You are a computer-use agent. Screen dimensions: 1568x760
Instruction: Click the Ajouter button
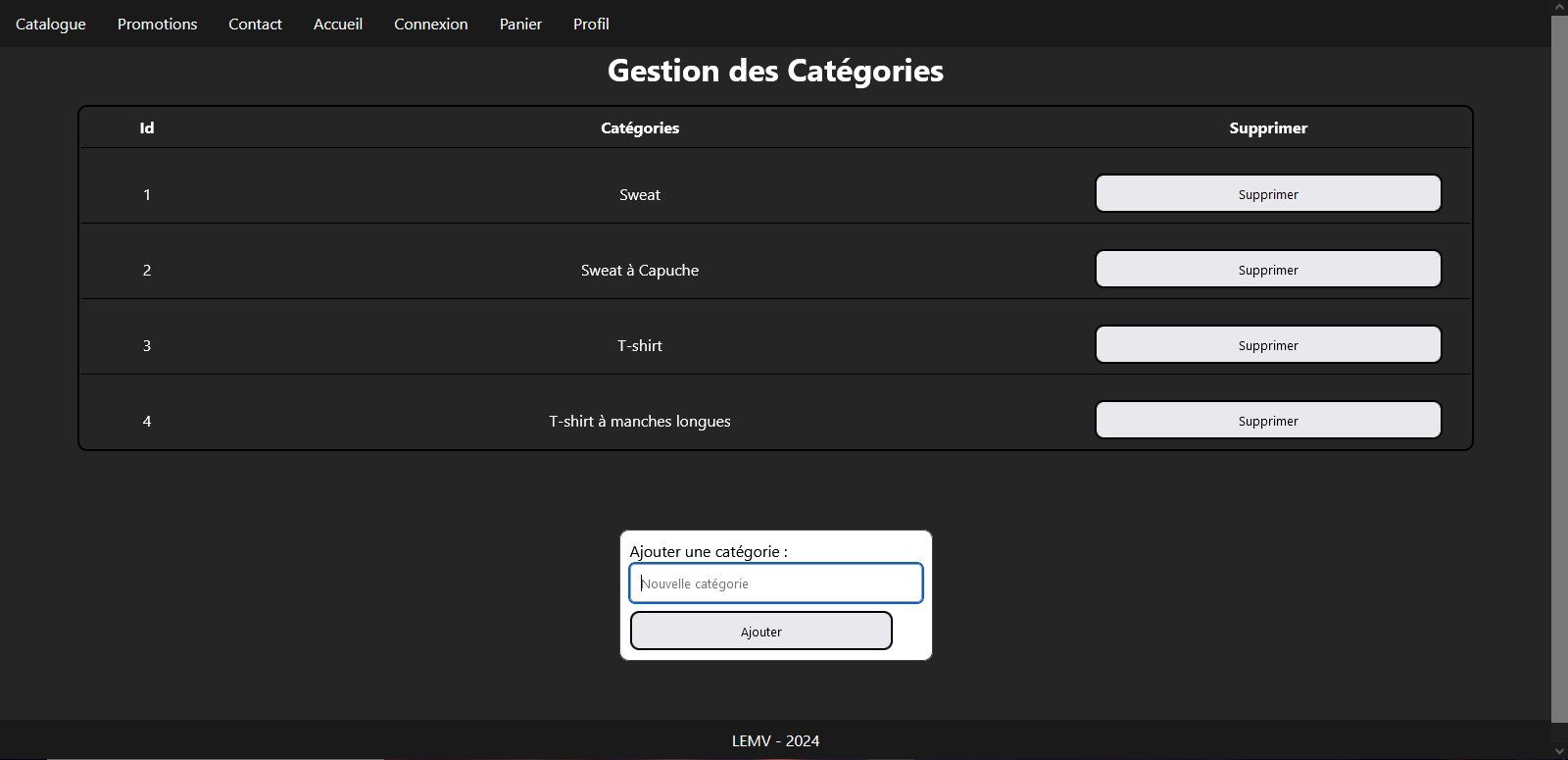click(x=760, y=632)
